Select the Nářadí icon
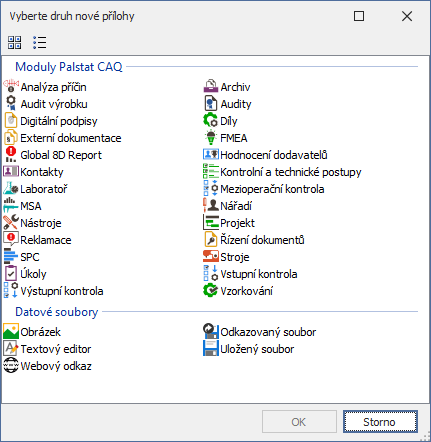This screenshot has height=442, width=431. point(211,206)
